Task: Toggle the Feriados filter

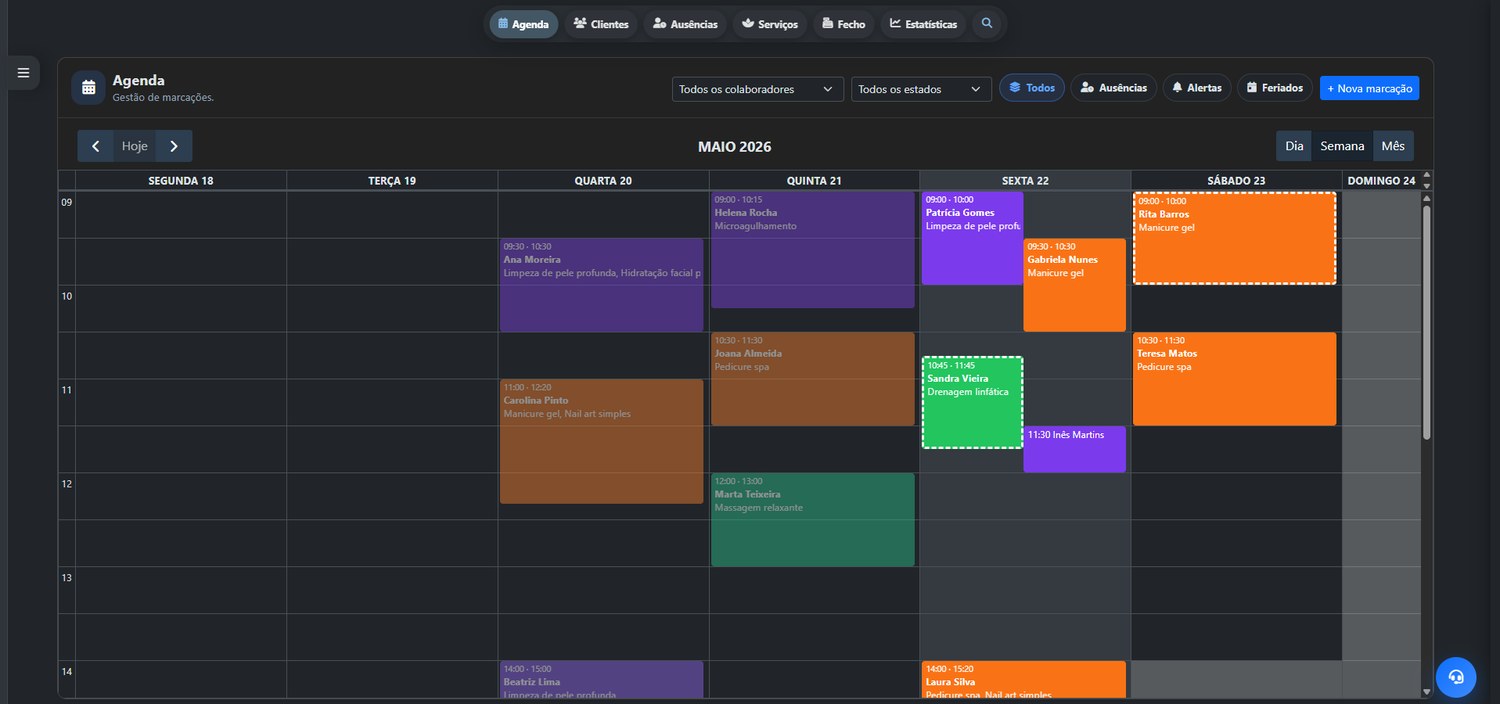Action: [1275, 88]
